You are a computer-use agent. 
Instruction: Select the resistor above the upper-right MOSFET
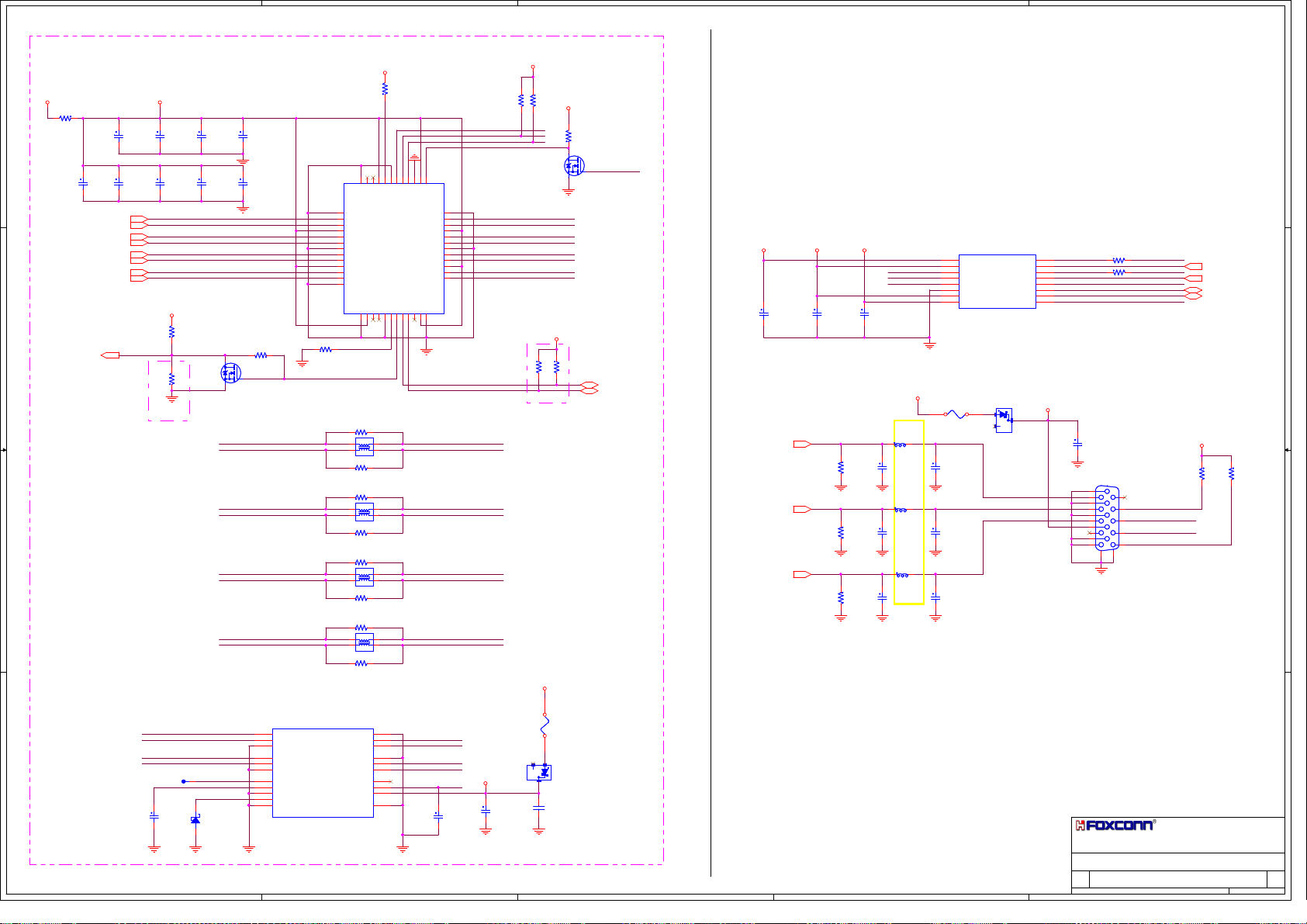(569, 137)
